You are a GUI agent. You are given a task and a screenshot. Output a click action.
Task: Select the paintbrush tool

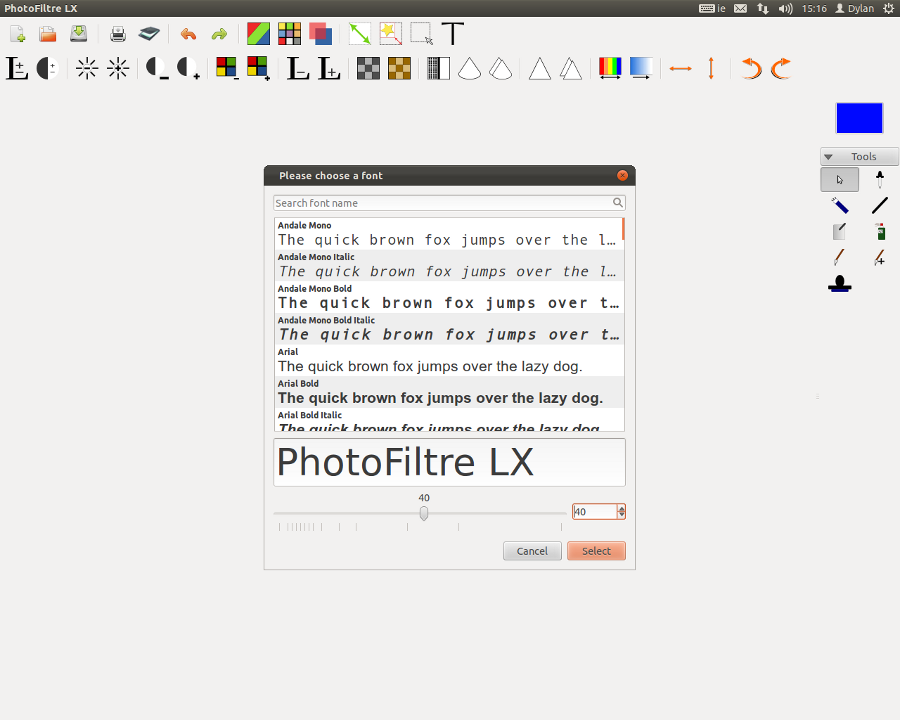(x=839, y=257)
